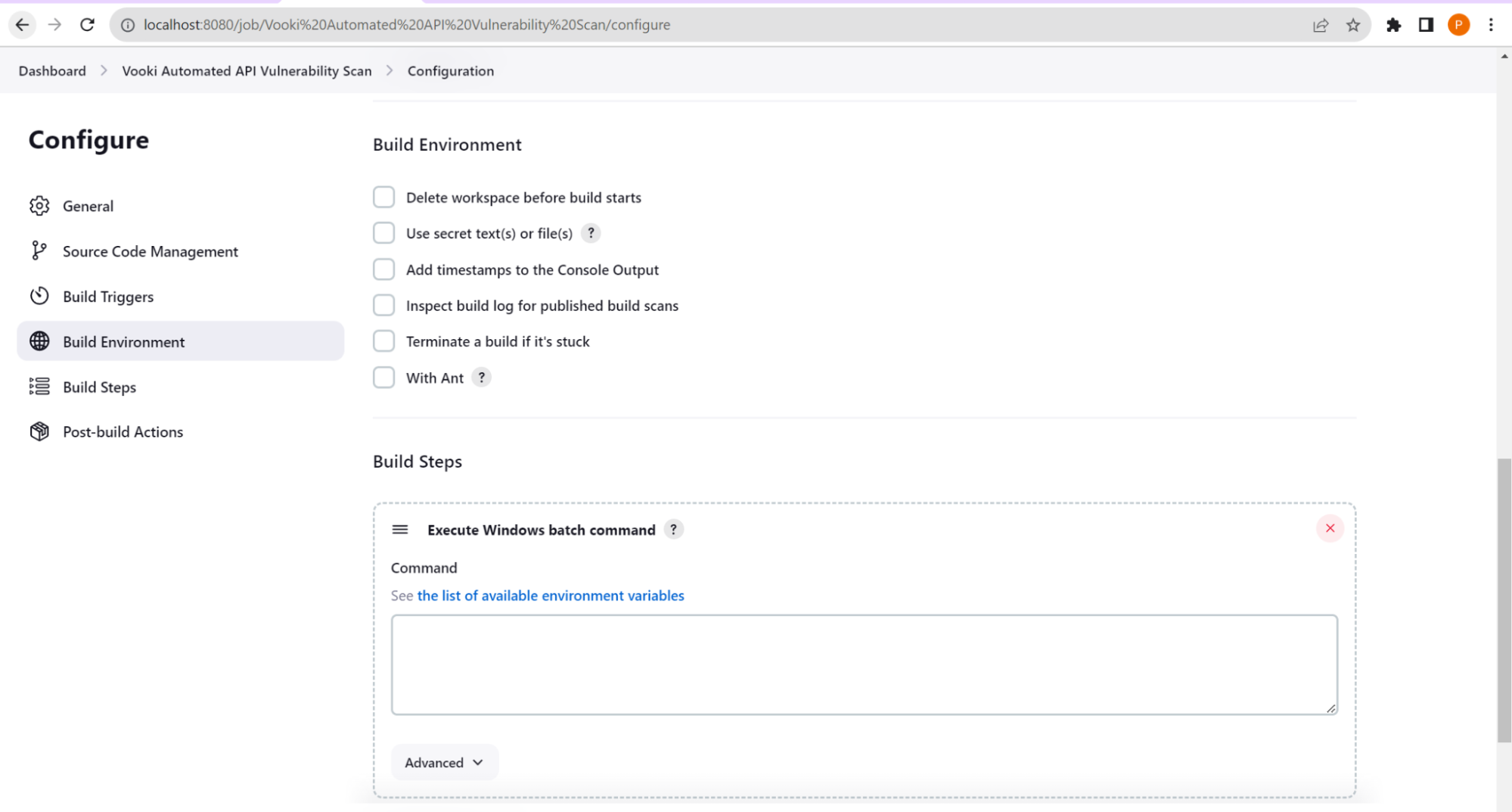Open the list of available environment variables link
This screenshot has width=1512, height=812.
click(550, 596)
